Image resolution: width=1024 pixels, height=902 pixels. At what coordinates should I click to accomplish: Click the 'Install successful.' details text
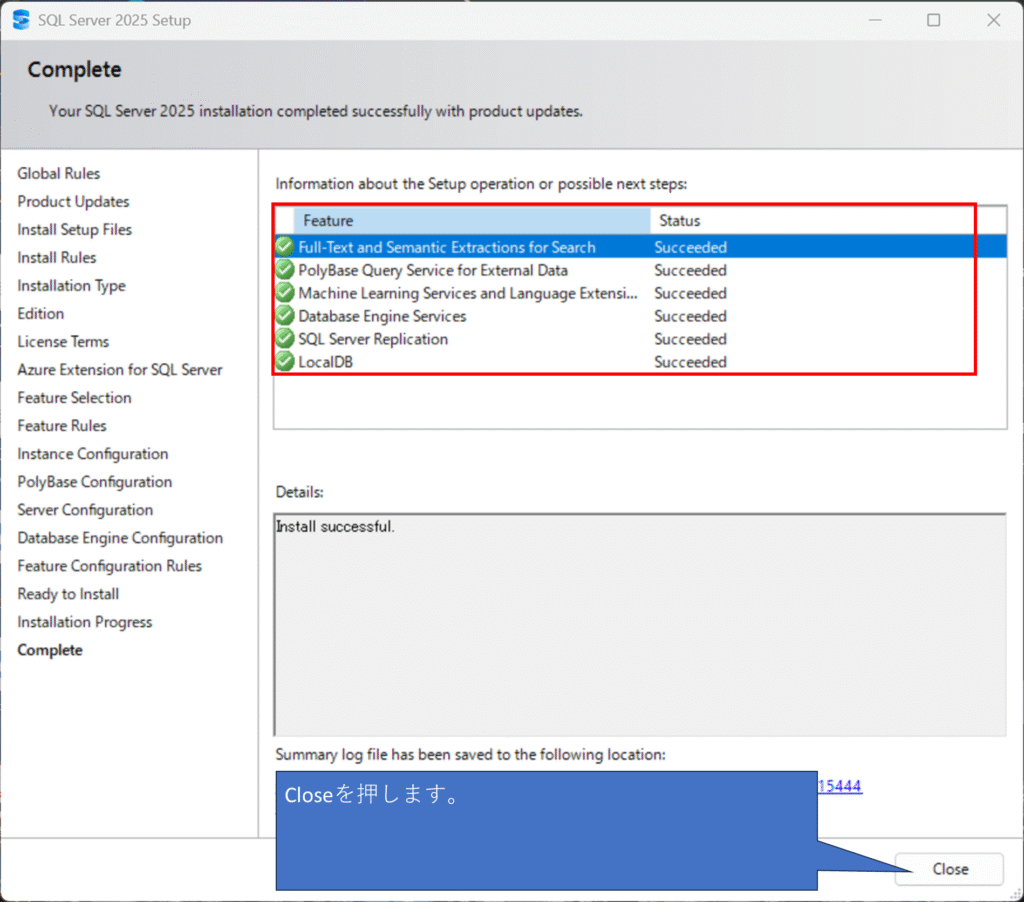click(x=335, y=526)
